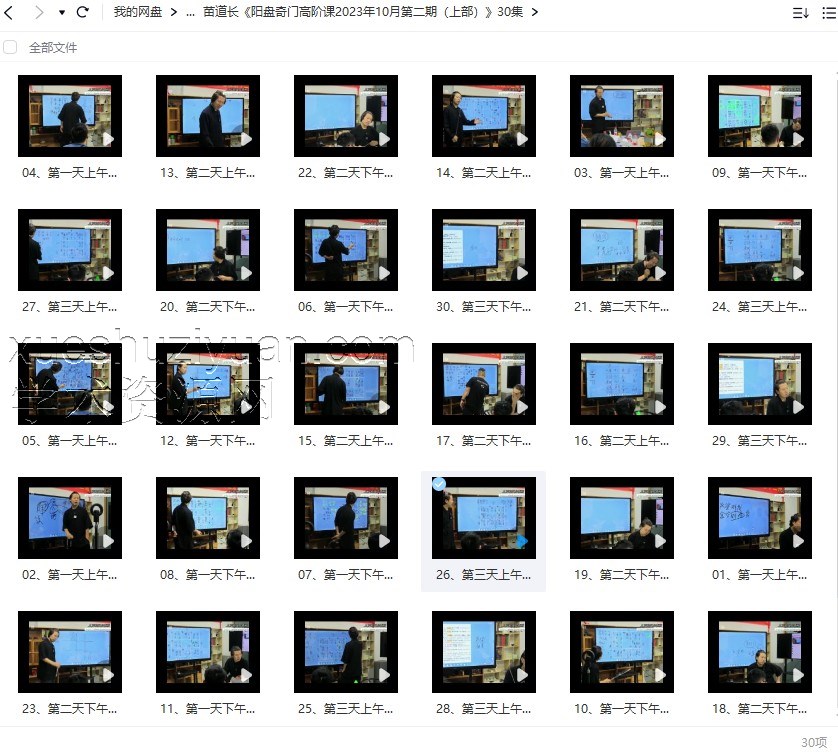This screenshot has height=756, width=838.
Task: Uncheck the selected video 26 checkmark
Action: coord(439,484)
